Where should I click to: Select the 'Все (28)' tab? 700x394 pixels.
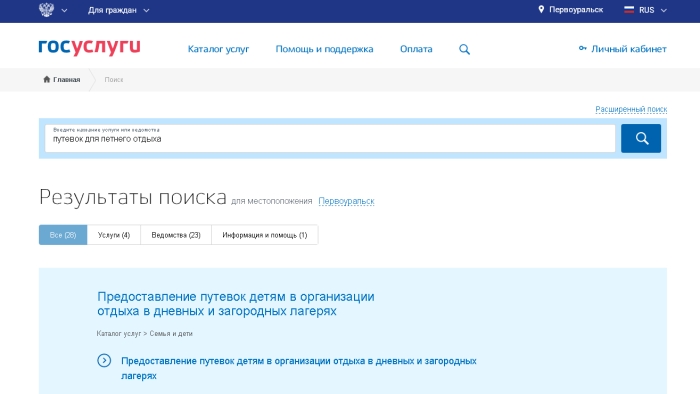click(63, 235)
